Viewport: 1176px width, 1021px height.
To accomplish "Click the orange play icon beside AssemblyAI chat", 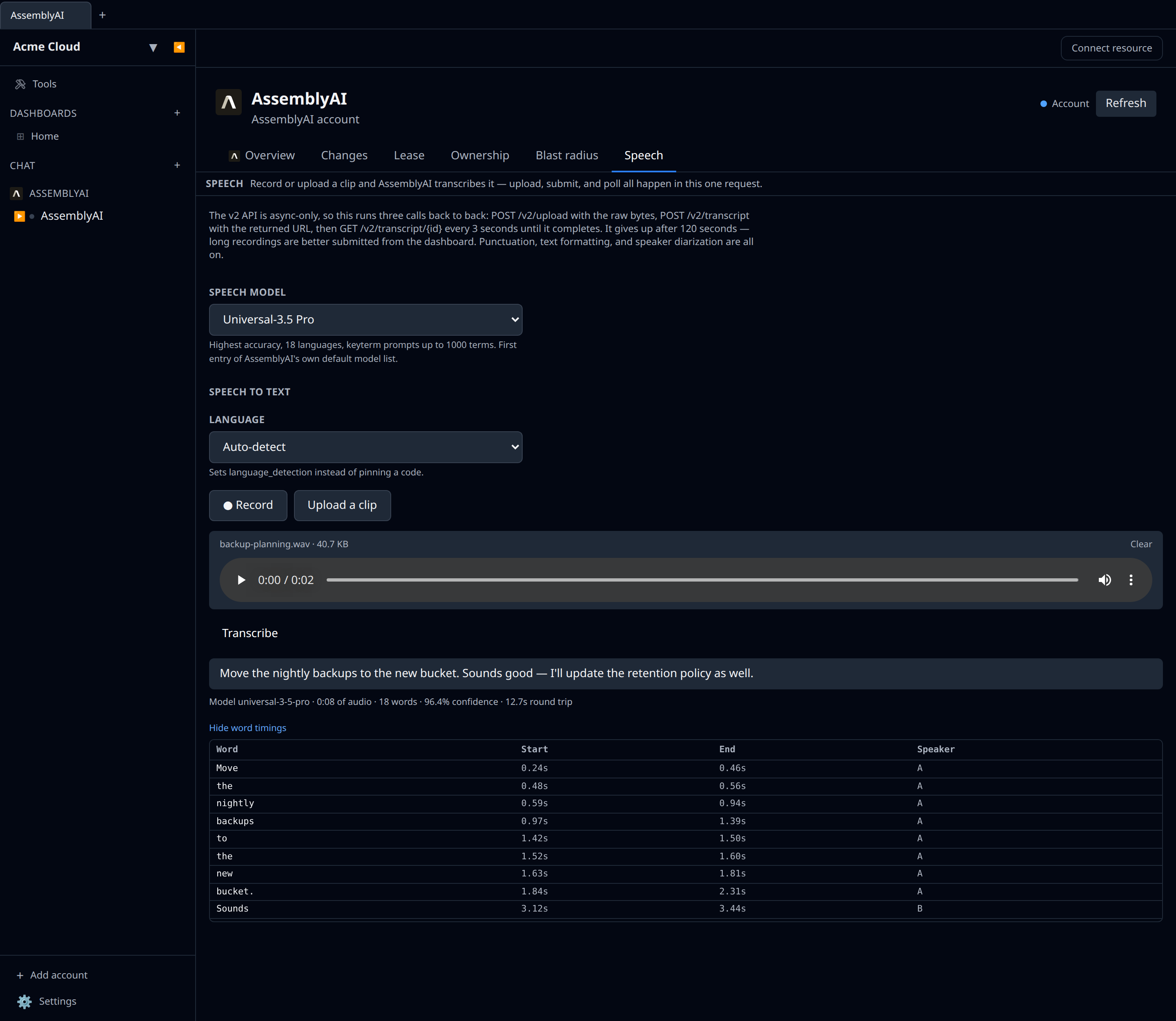I will tap(19, 216).
